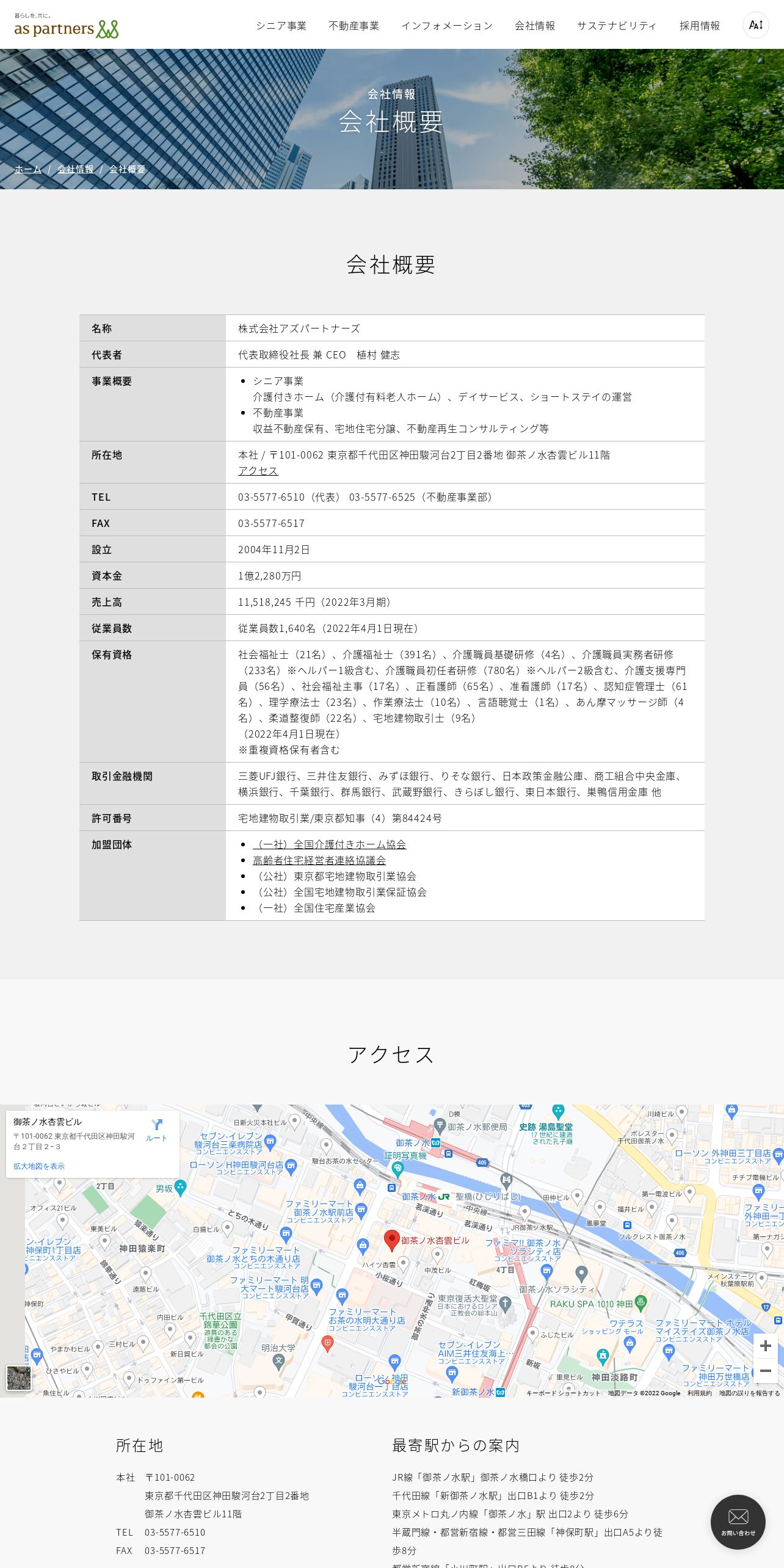Image resolution: width=784 pixels, height=1568 pixels.
Task: Open the 不動産事業 menu
Action: click(354, 26)
